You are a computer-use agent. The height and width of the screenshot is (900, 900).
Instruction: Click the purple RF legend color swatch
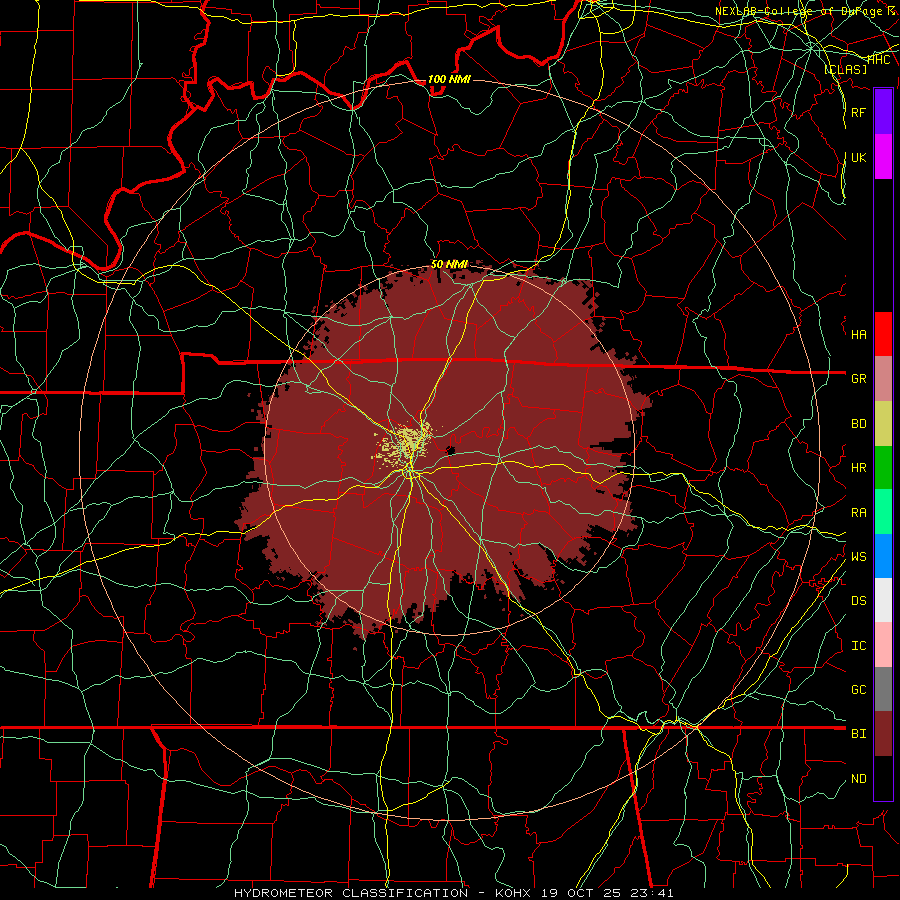point(883,112)
